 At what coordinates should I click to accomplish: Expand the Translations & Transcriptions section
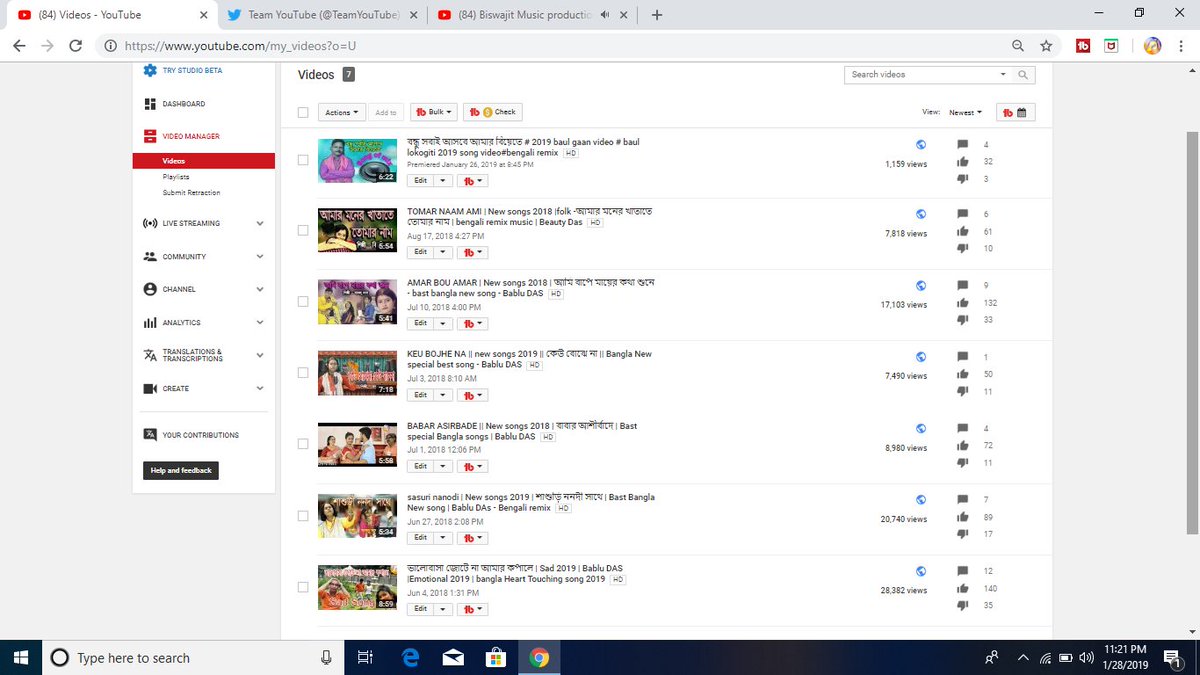coord(259,355)
